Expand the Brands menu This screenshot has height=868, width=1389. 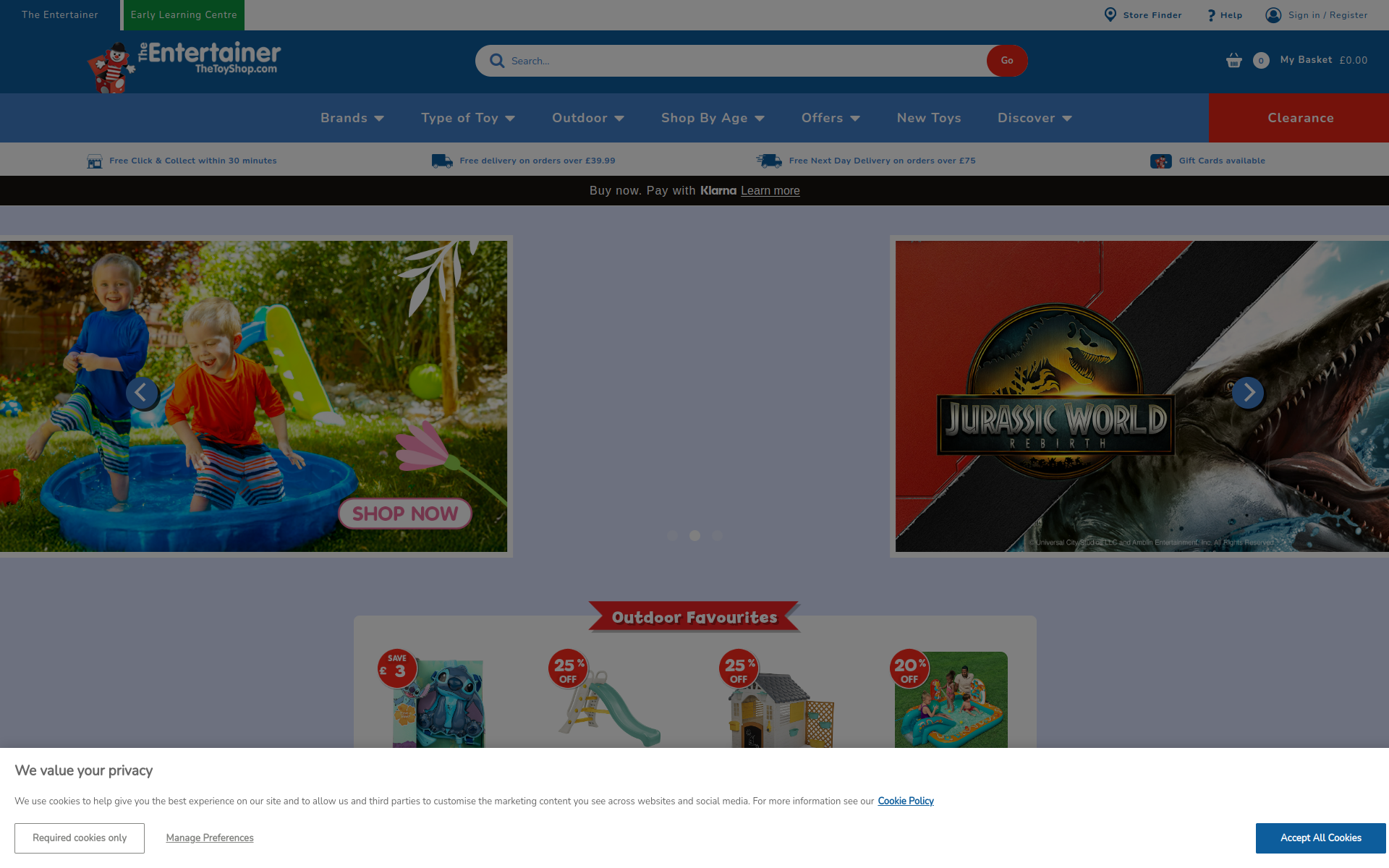pyautogui.click(x=352, y=118)
